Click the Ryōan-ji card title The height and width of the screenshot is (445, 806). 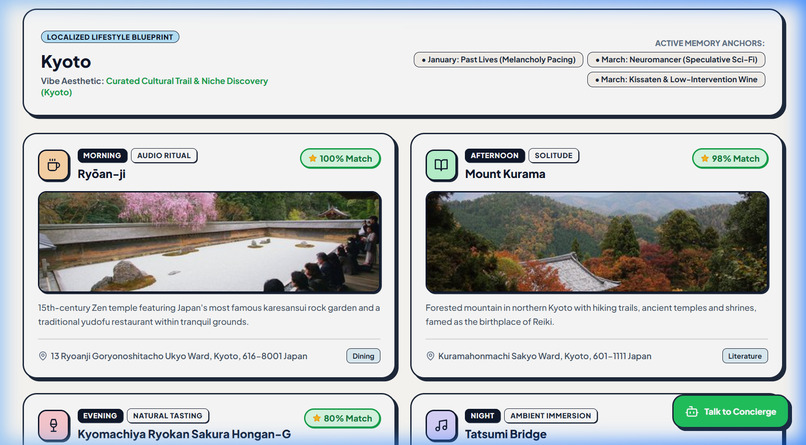[x=101, y=174]
